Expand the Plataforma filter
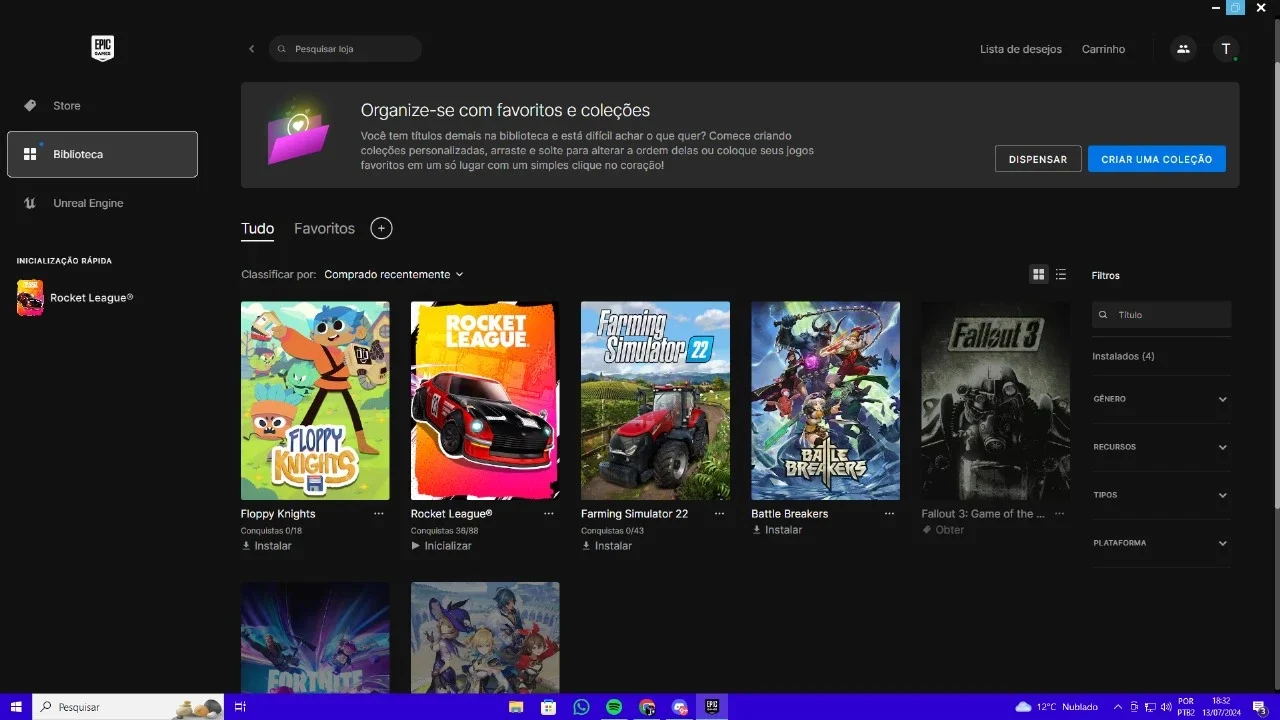 (1161, 543)
